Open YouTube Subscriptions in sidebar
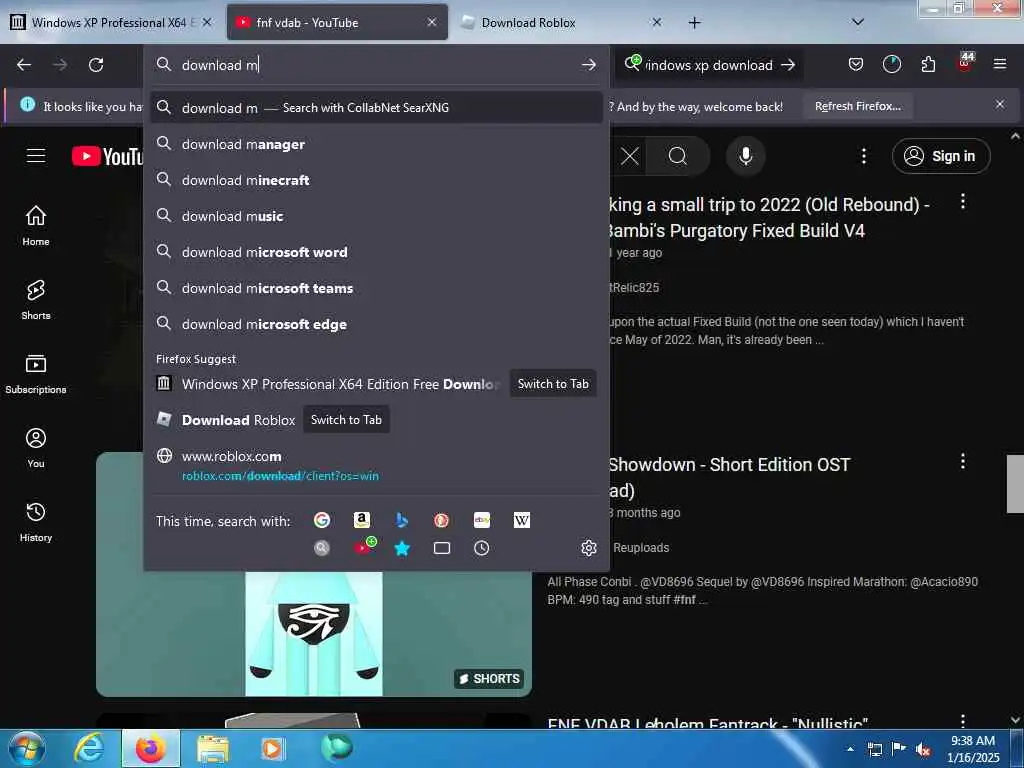1024x768 pixels. [x=36, y=374]
